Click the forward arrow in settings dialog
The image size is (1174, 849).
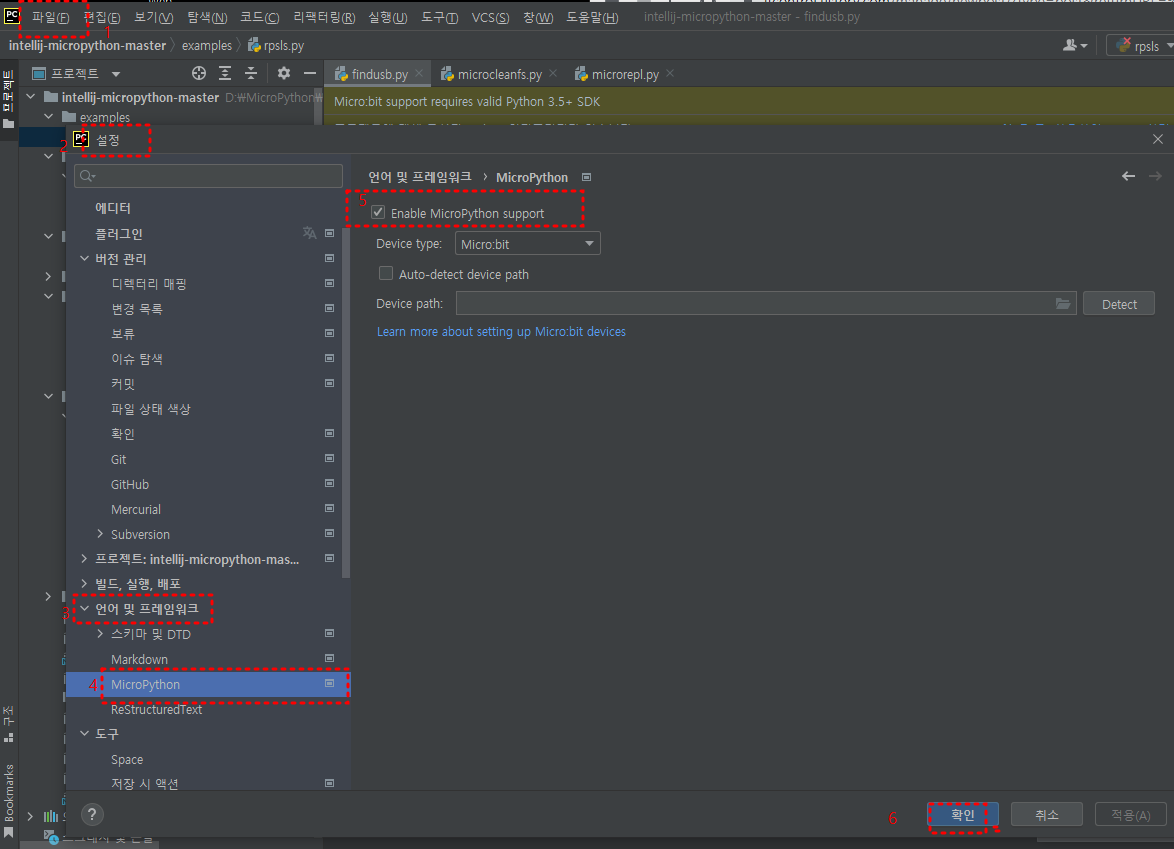(x=1155, y=176)
